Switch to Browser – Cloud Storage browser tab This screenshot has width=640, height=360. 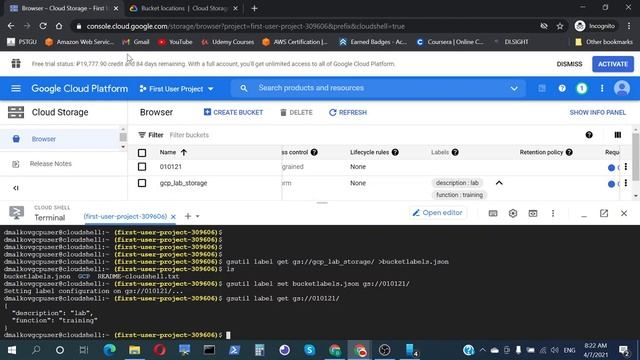coord(62,8)
